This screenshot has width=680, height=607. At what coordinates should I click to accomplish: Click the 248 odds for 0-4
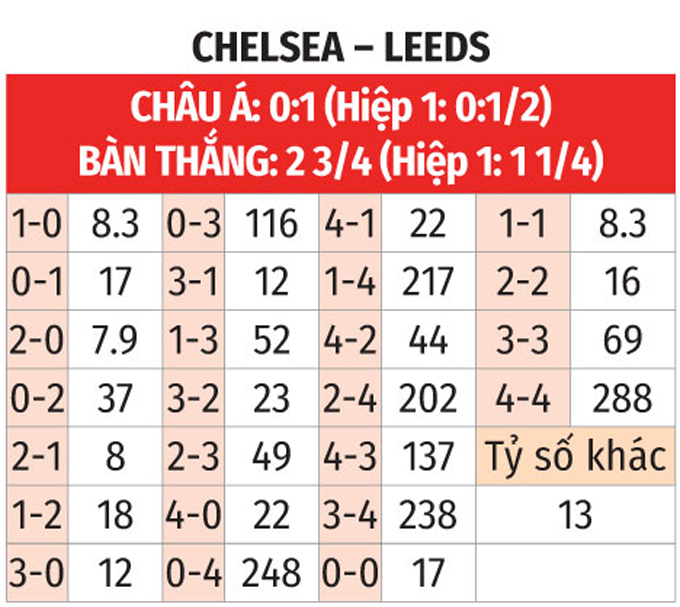[x=271, y=572]
